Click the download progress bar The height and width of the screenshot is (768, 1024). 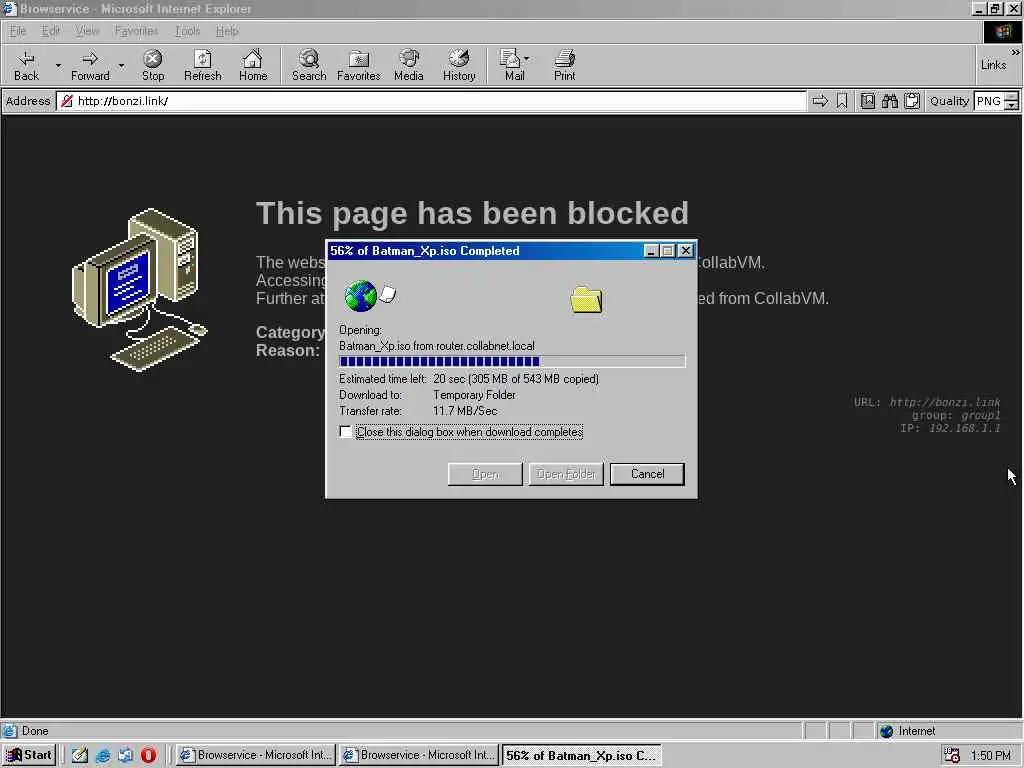[512, 361]
